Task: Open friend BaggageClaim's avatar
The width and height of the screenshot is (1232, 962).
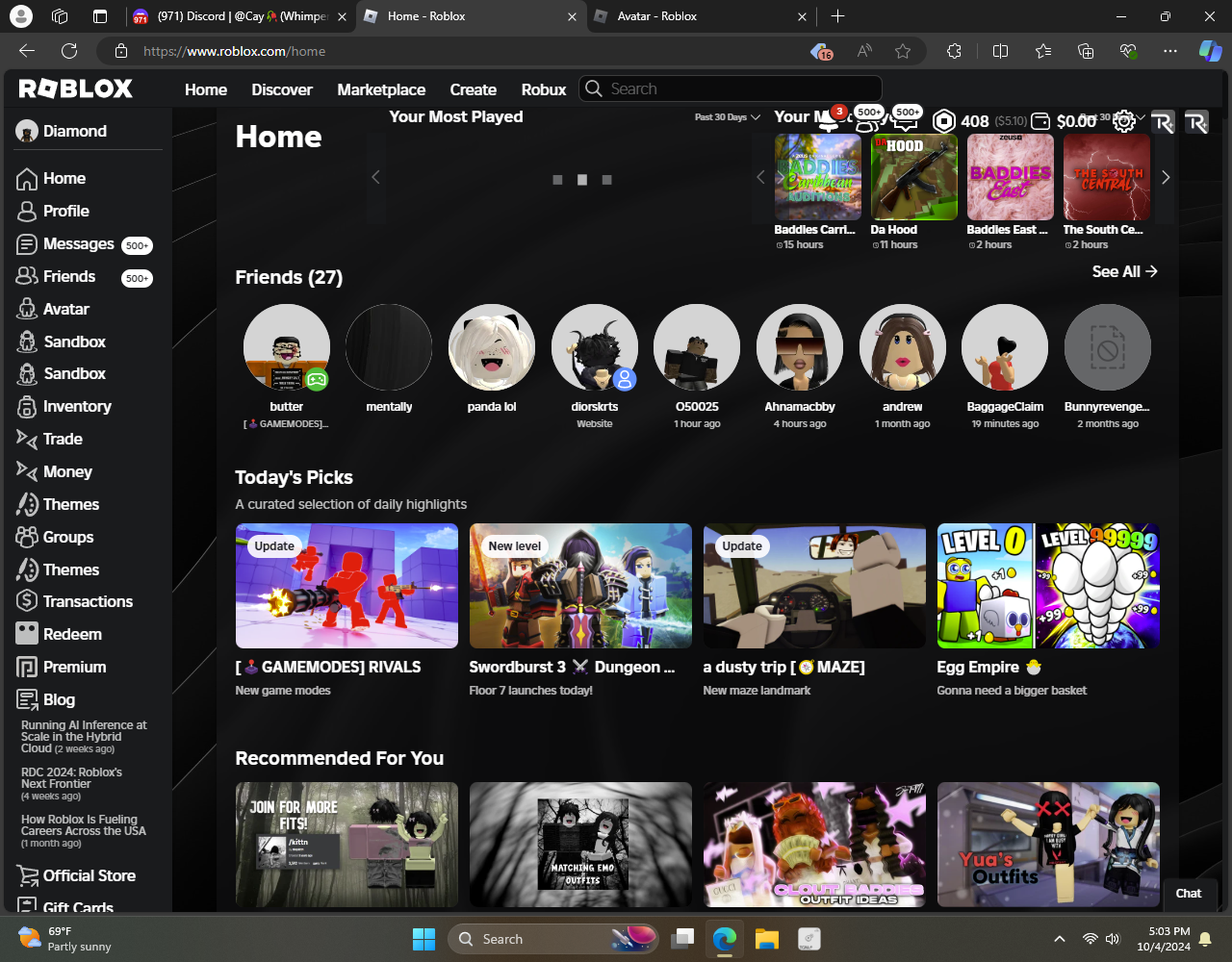Action: coord(1005,348)
